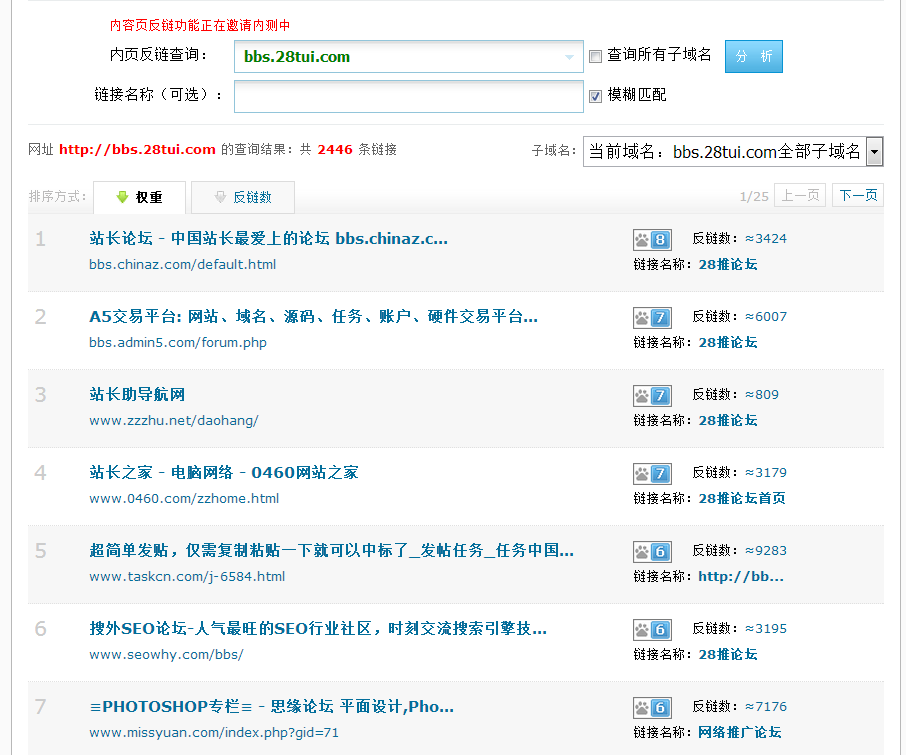Click the 28推论坛首页 link name

742,498
